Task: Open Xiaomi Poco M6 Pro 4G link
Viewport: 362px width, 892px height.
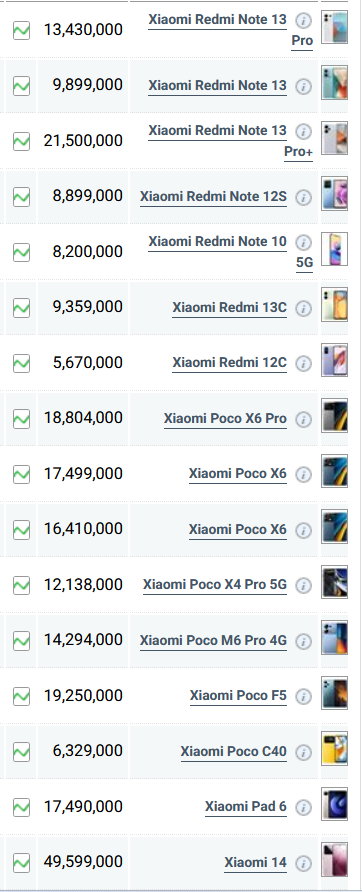Action: click(x=213, y=641)
